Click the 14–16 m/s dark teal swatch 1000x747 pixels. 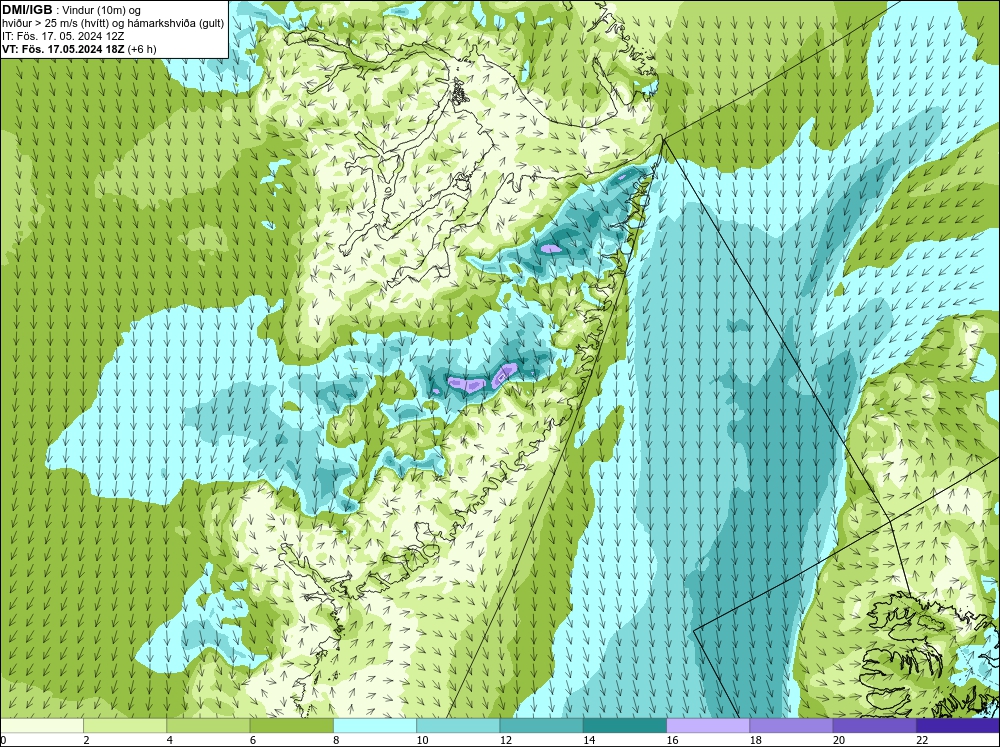tap(625, 725)
